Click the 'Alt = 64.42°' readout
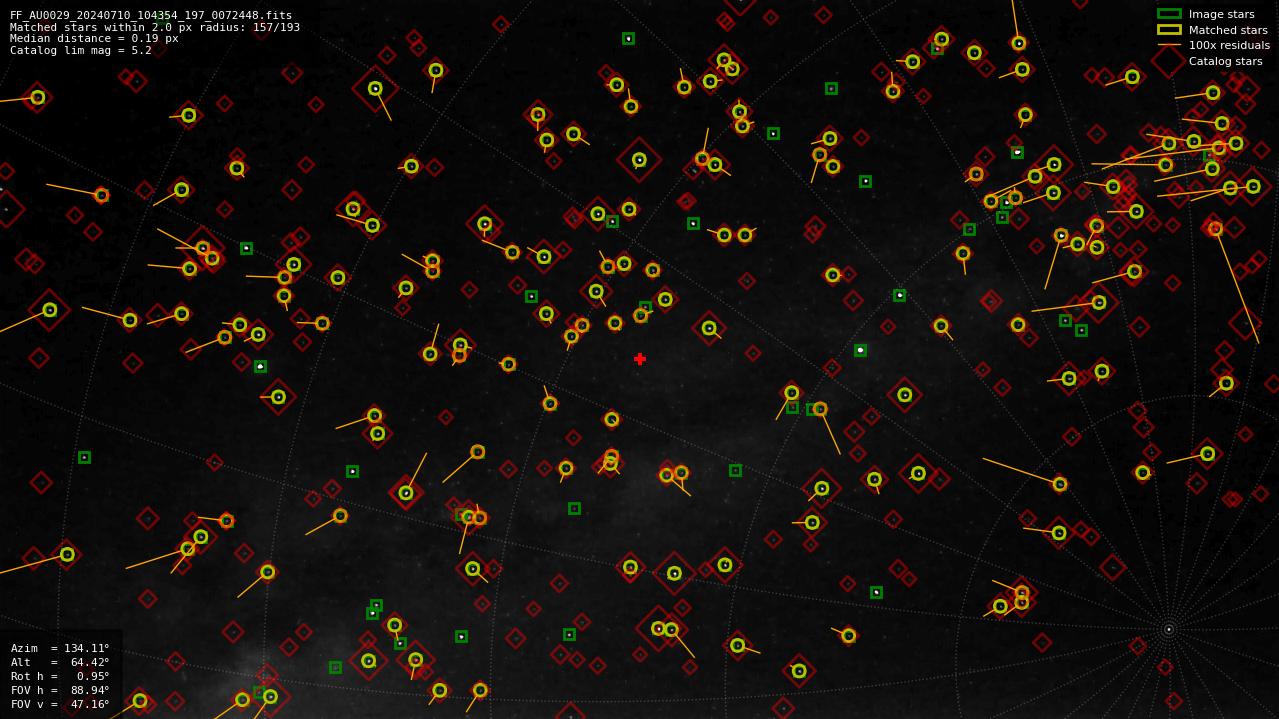The height and width of the screenshot is (719, 1279). point(60,662)
